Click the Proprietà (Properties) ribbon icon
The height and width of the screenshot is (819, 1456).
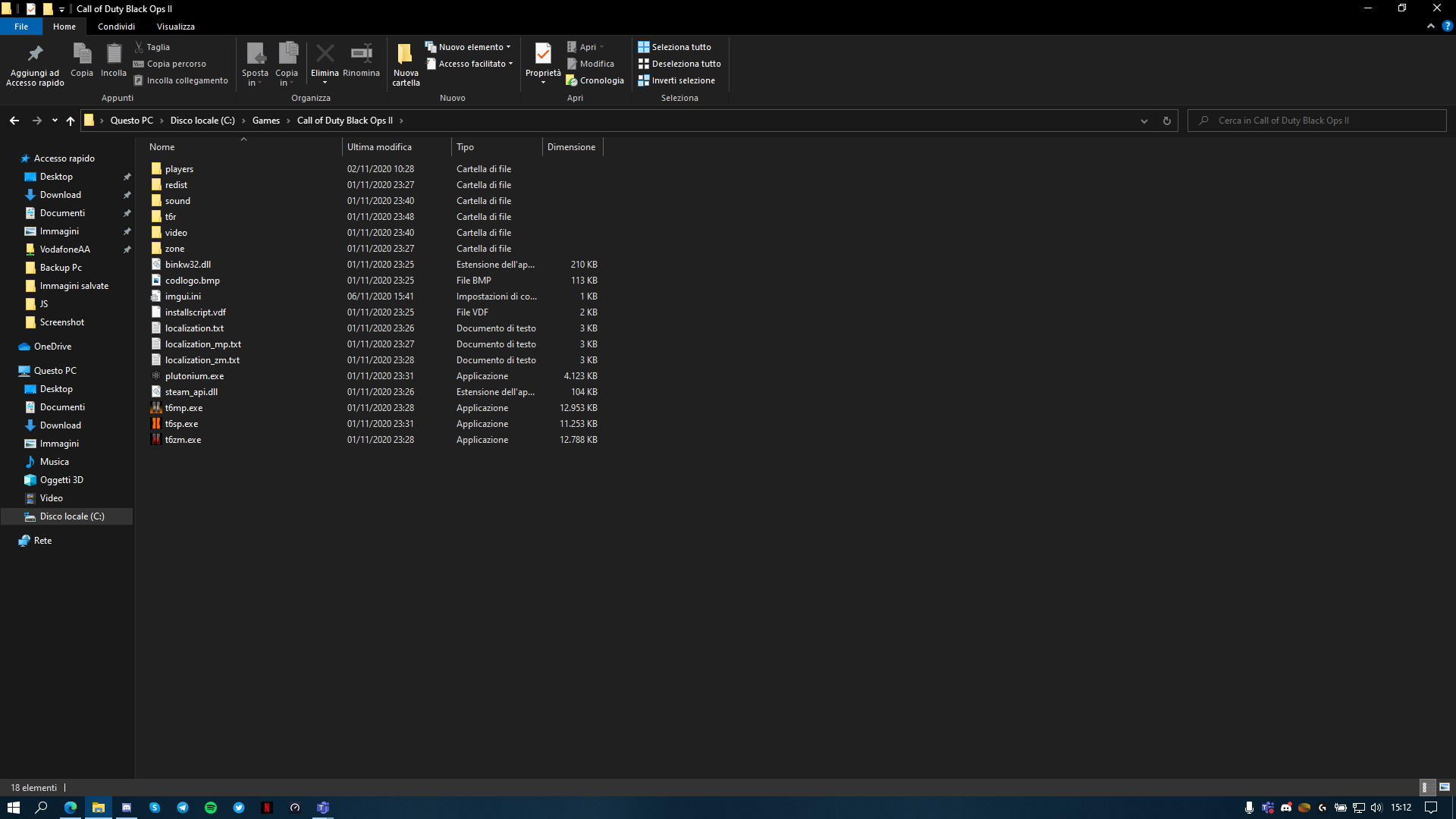[x=543, y=55]
